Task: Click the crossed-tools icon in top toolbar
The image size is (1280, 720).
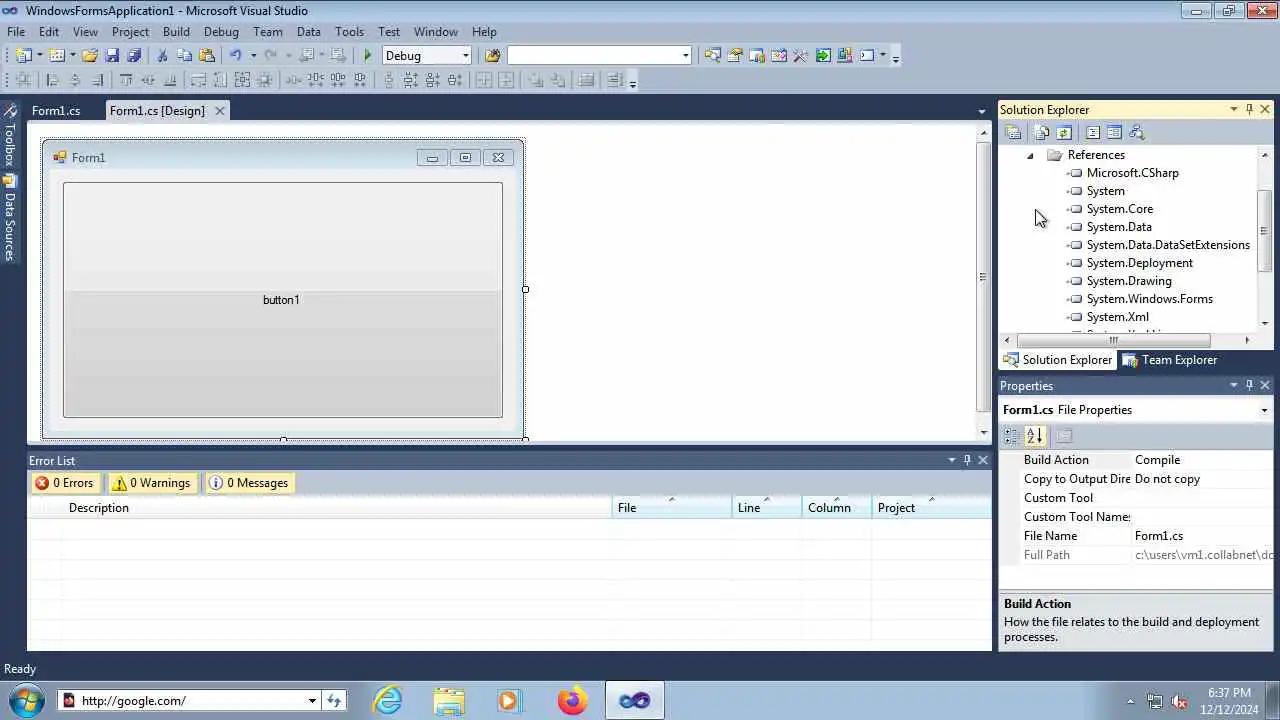Action: pyautogui.click(x=800, y=56)
